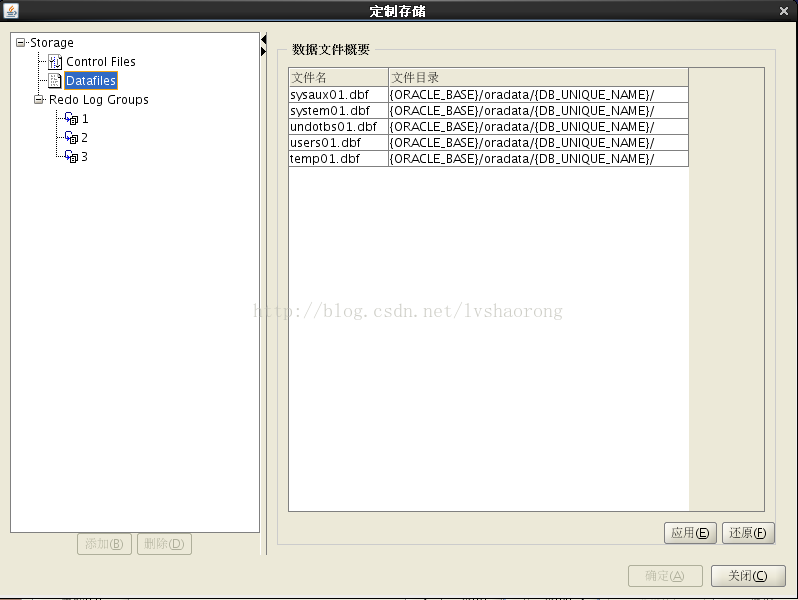This screenshot has height=600, width=798.
Task: Collapse the Redo Log Groups node
Action: pos(39,99)
